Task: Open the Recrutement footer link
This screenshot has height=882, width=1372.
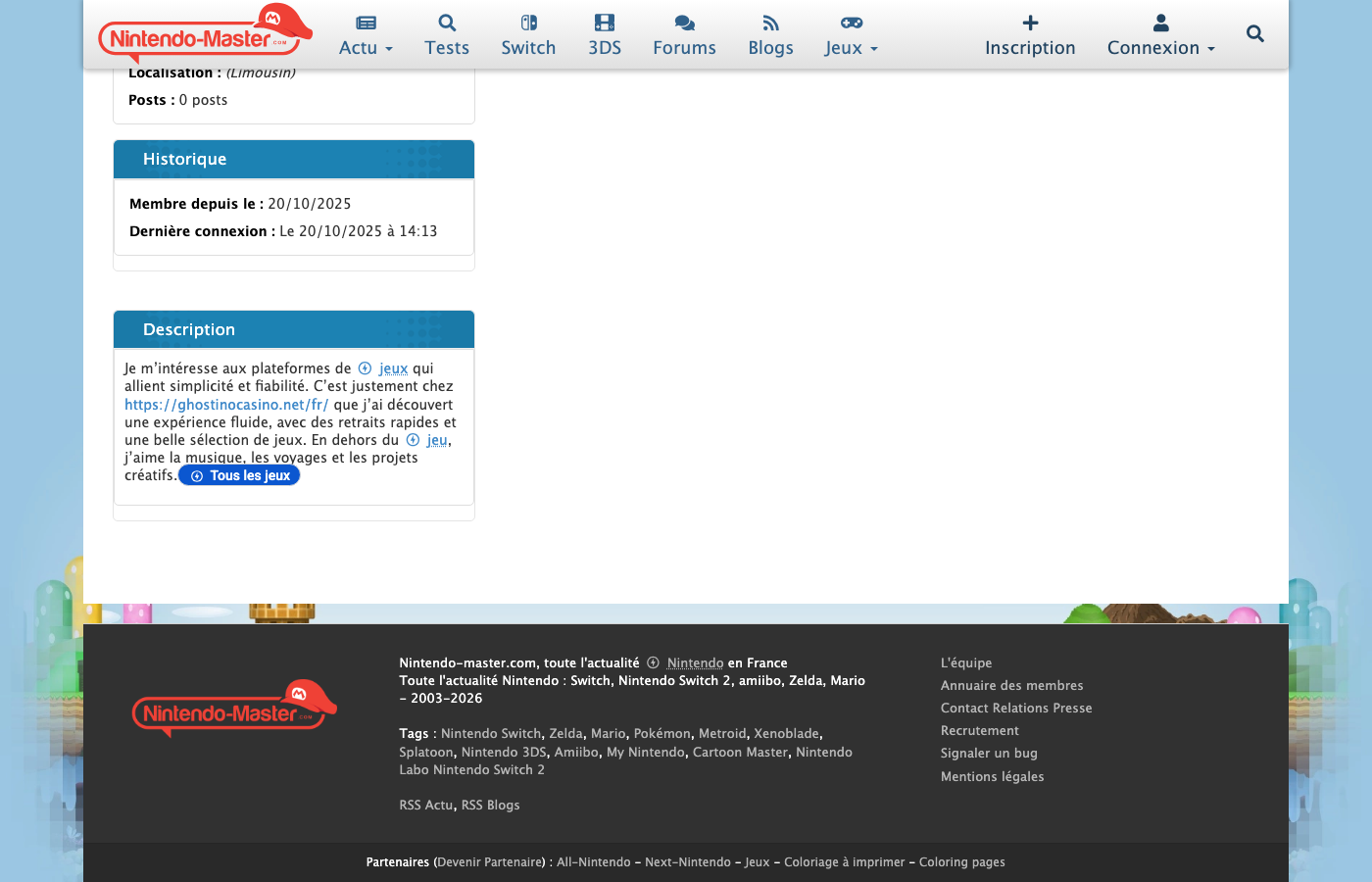Action: (980, 731)
